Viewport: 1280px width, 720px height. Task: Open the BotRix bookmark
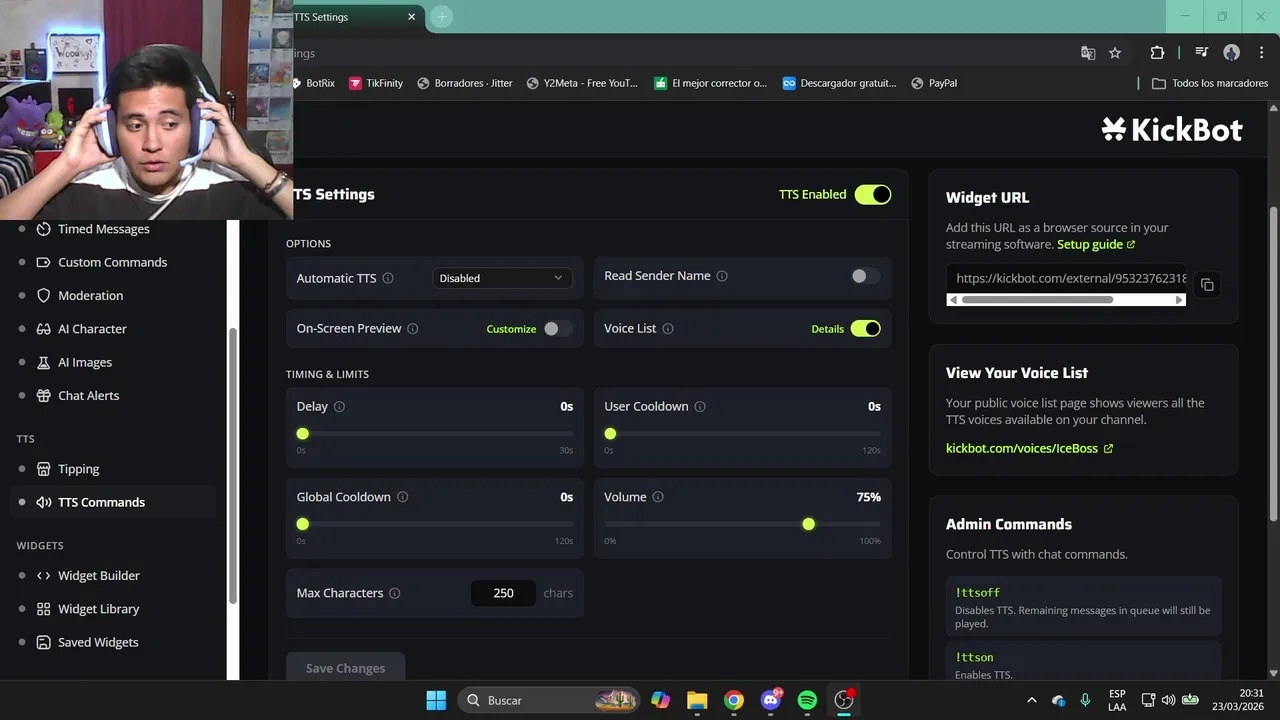(315, 83)
